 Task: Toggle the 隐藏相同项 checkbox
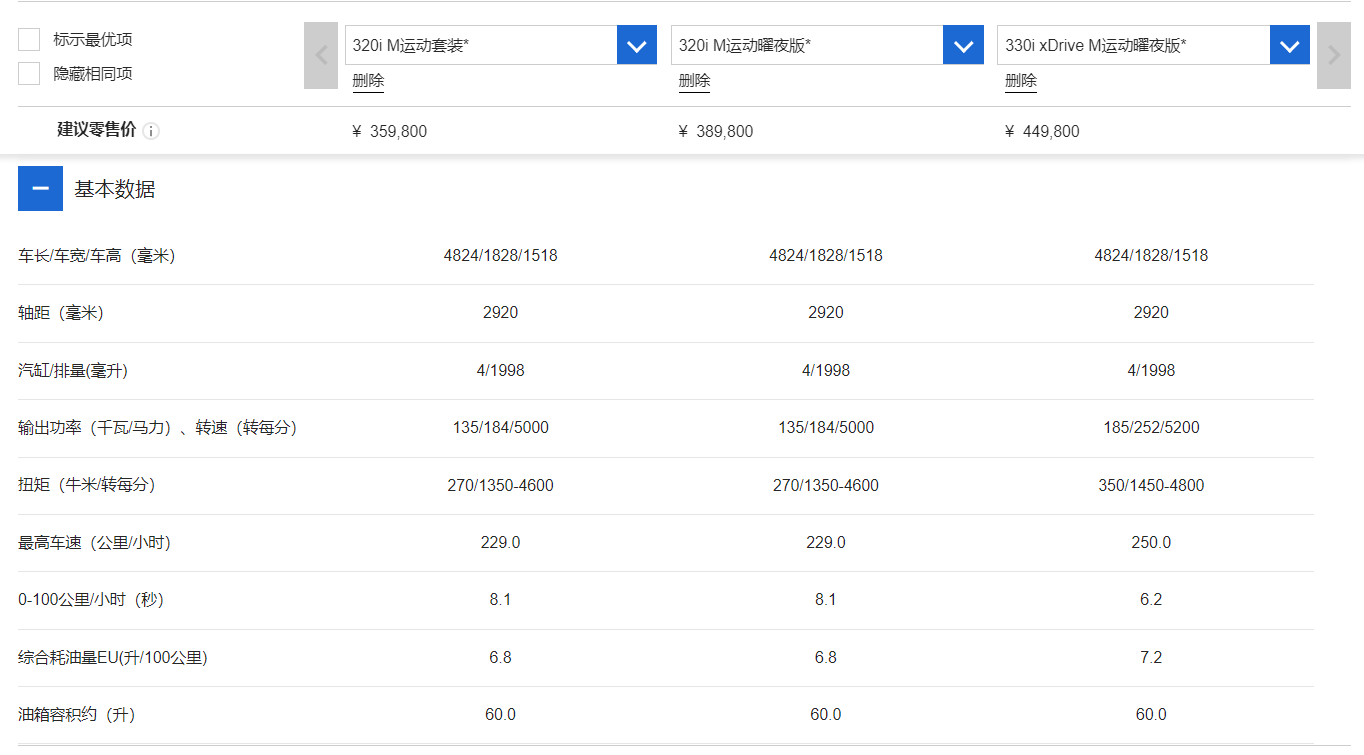pos(30,73)
